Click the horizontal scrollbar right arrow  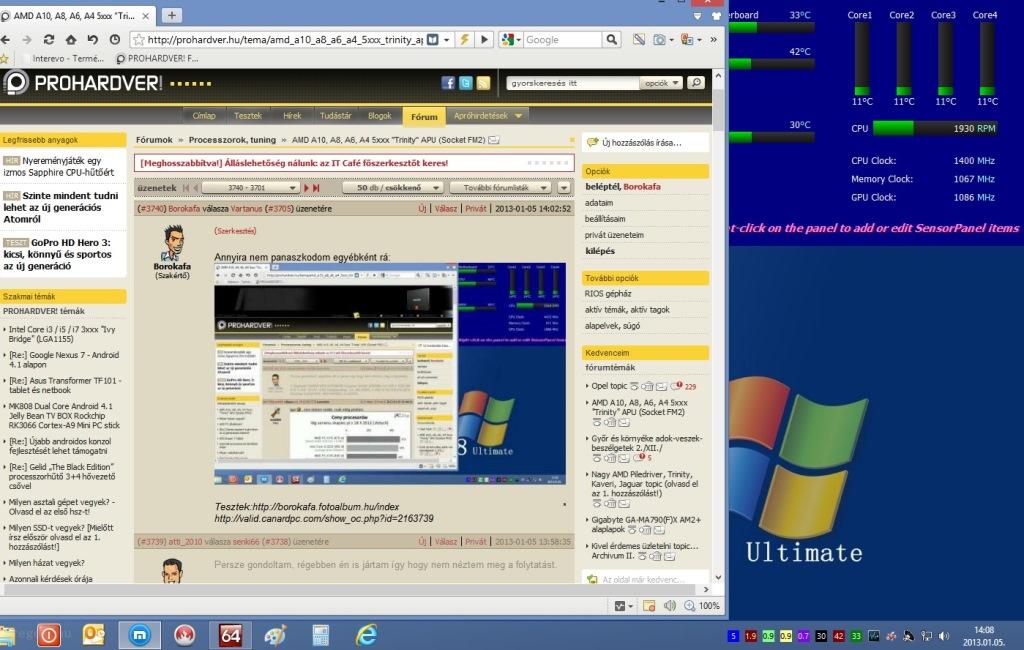(705, 590)
